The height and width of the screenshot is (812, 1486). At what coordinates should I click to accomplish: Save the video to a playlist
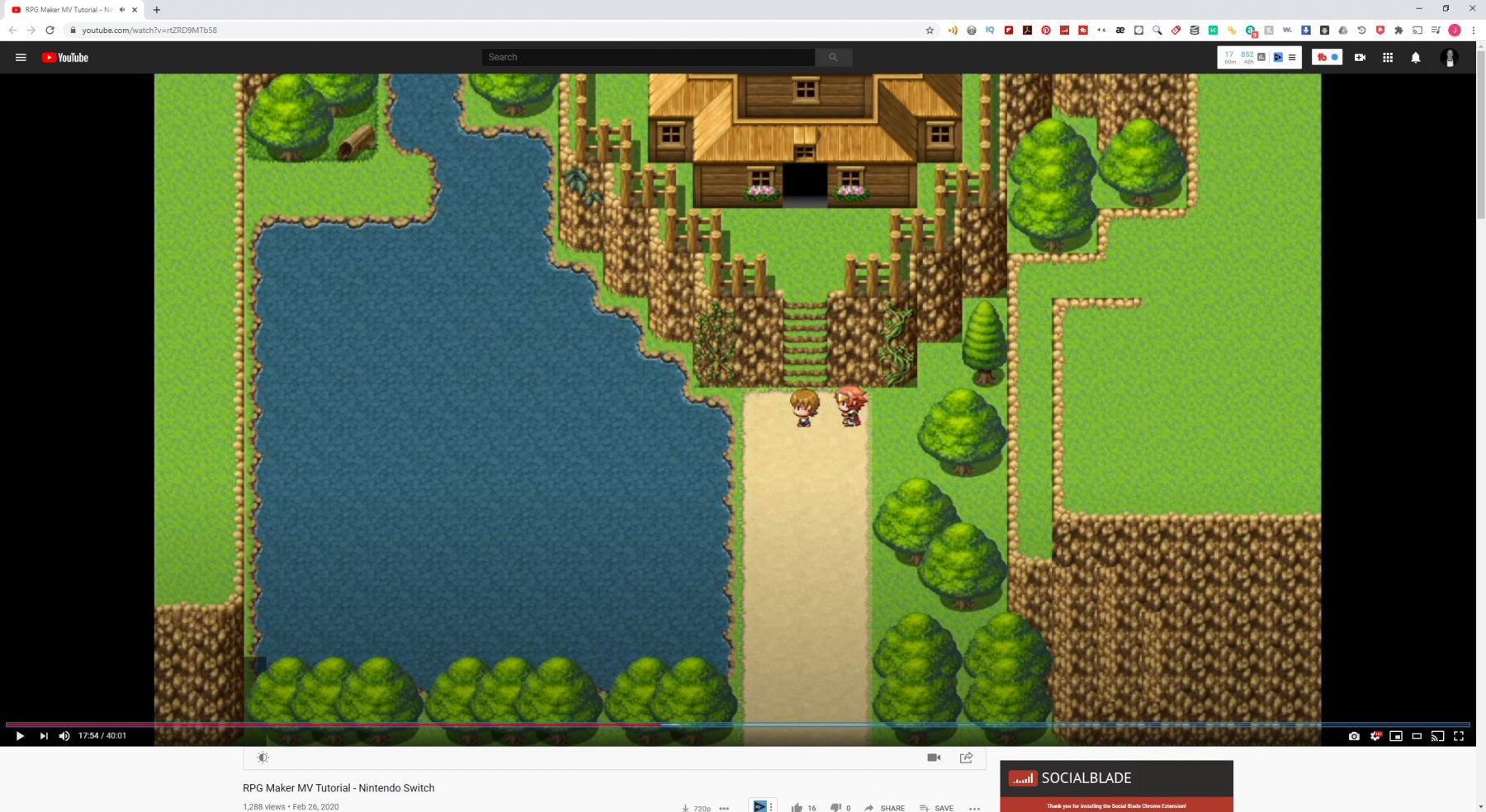click(936, 808)
